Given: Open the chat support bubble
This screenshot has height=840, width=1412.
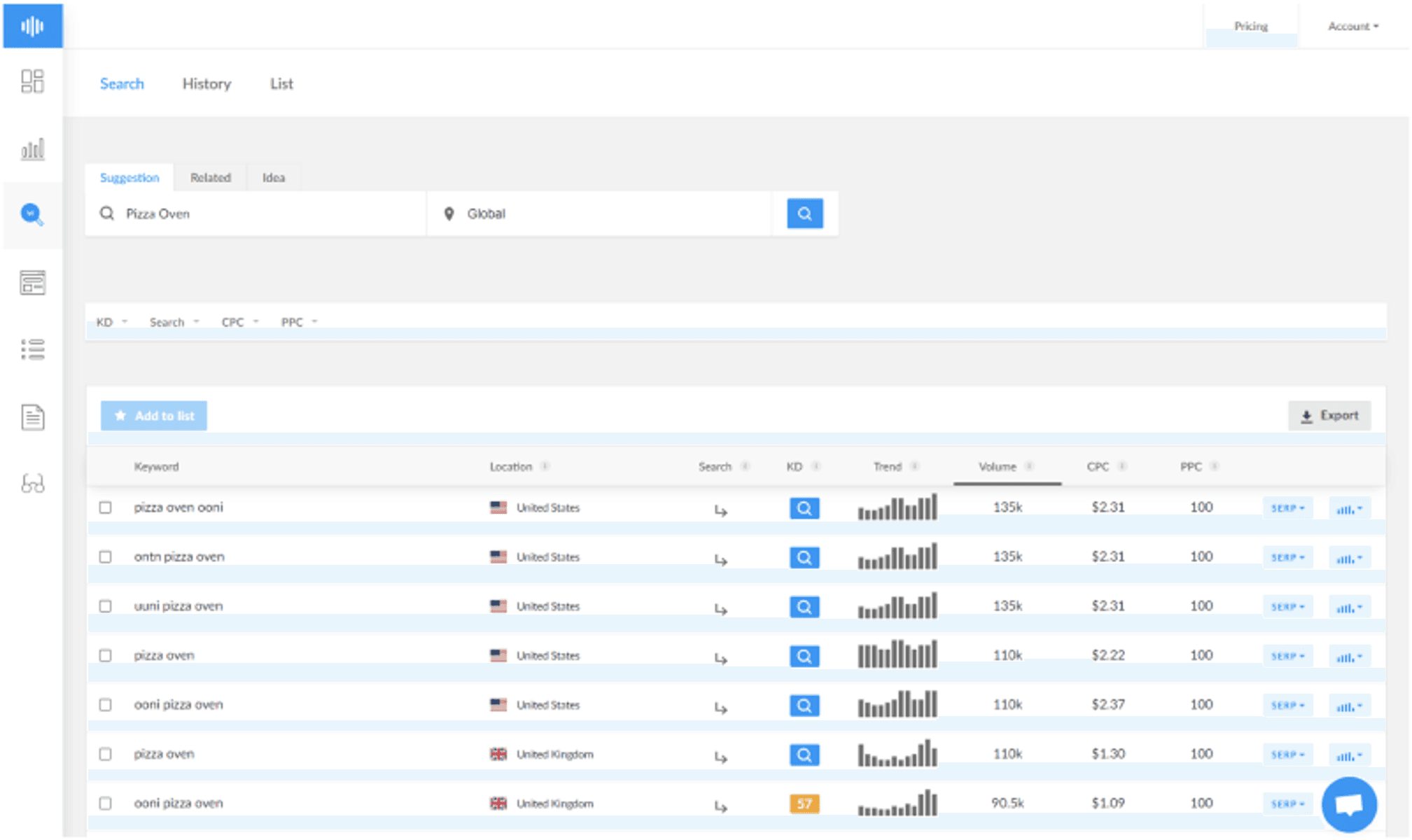Looking at the screenshot, I should point(1349,804).
